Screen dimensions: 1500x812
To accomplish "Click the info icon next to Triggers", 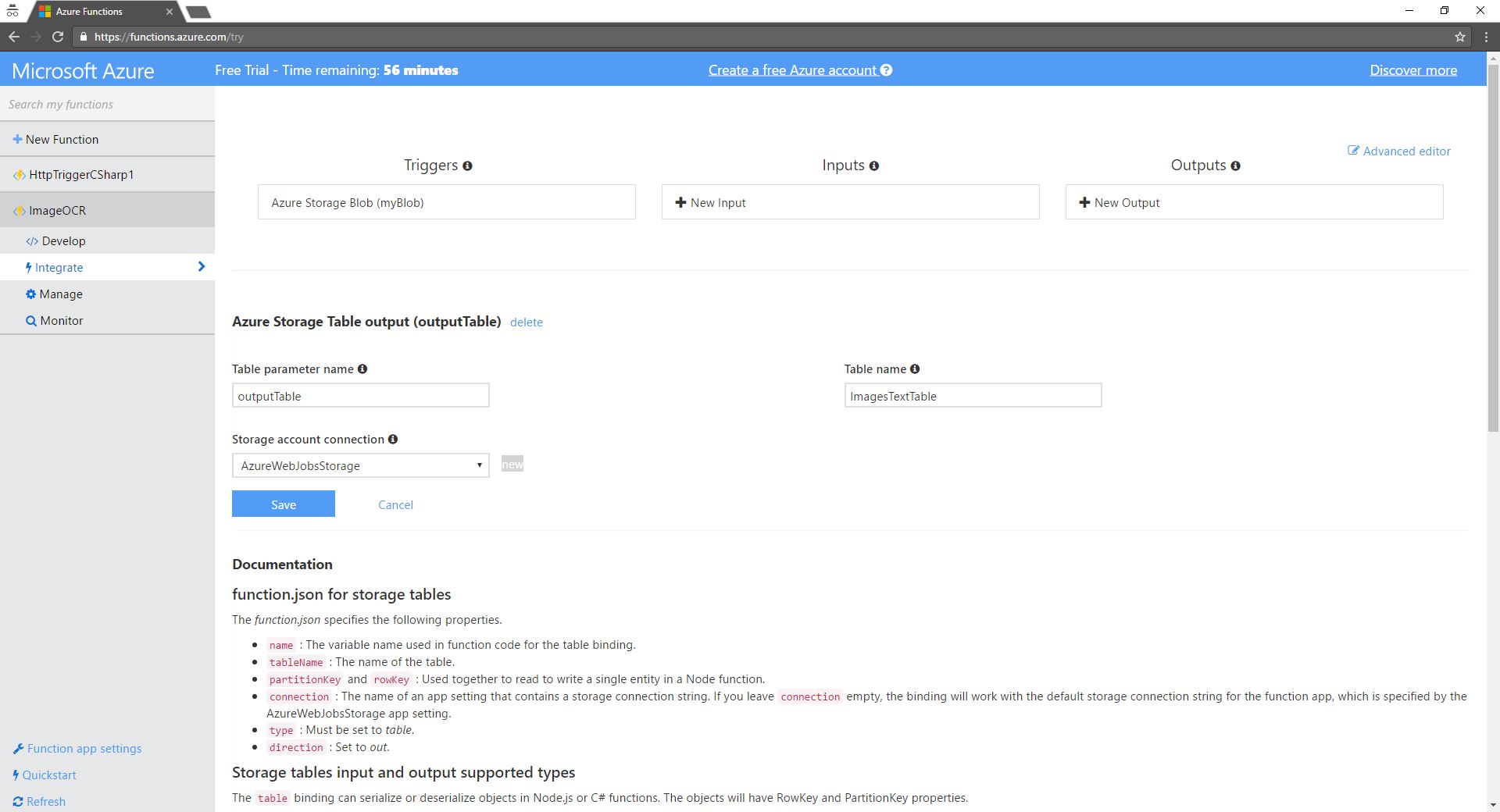I will 467,166.
